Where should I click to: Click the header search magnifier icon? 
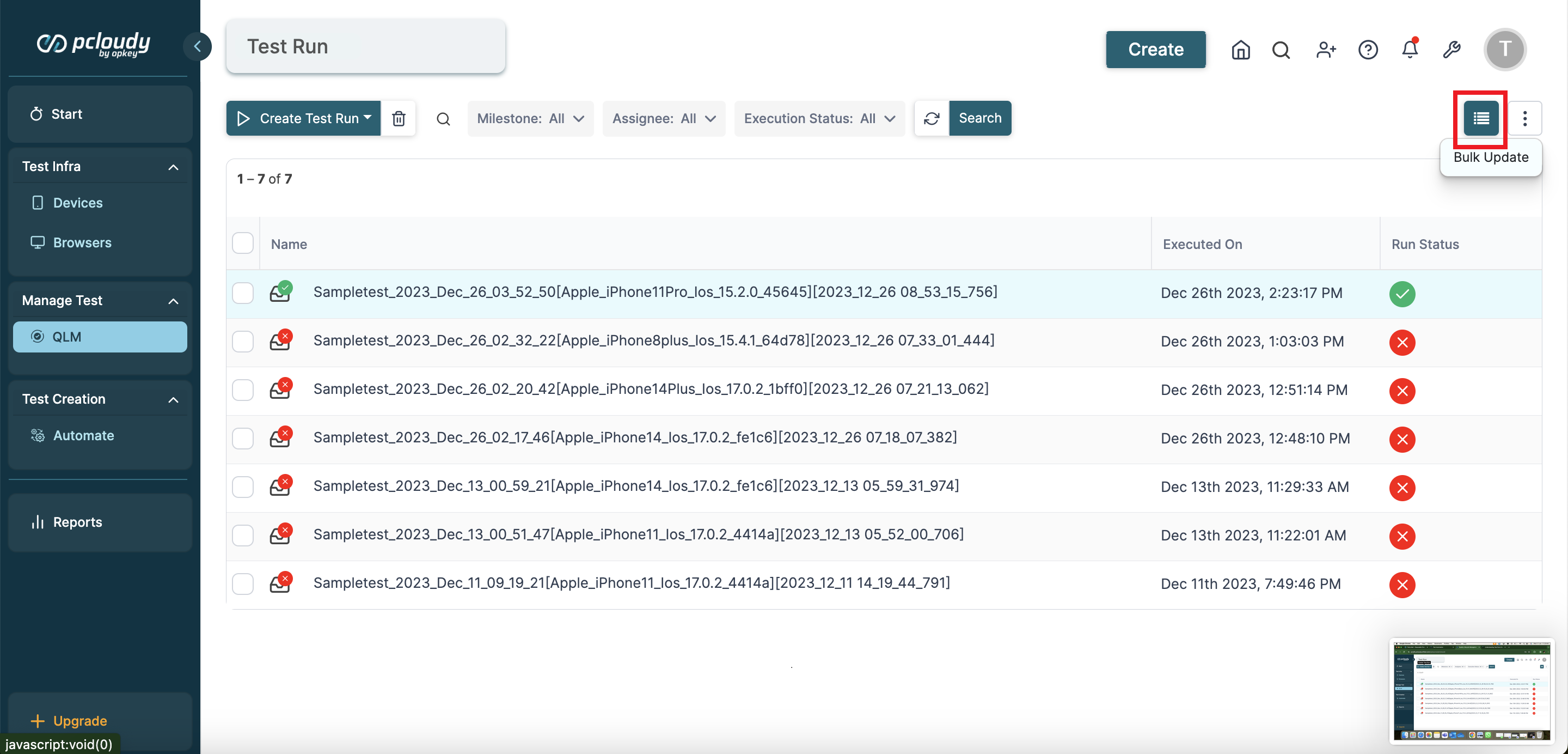tap(1281, 50)
